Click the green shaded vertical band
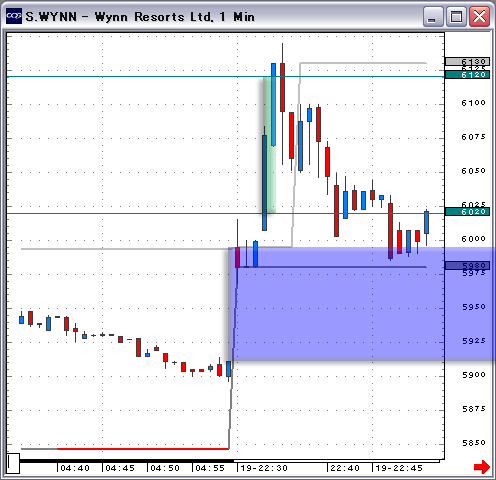 (x=269, y=145)
